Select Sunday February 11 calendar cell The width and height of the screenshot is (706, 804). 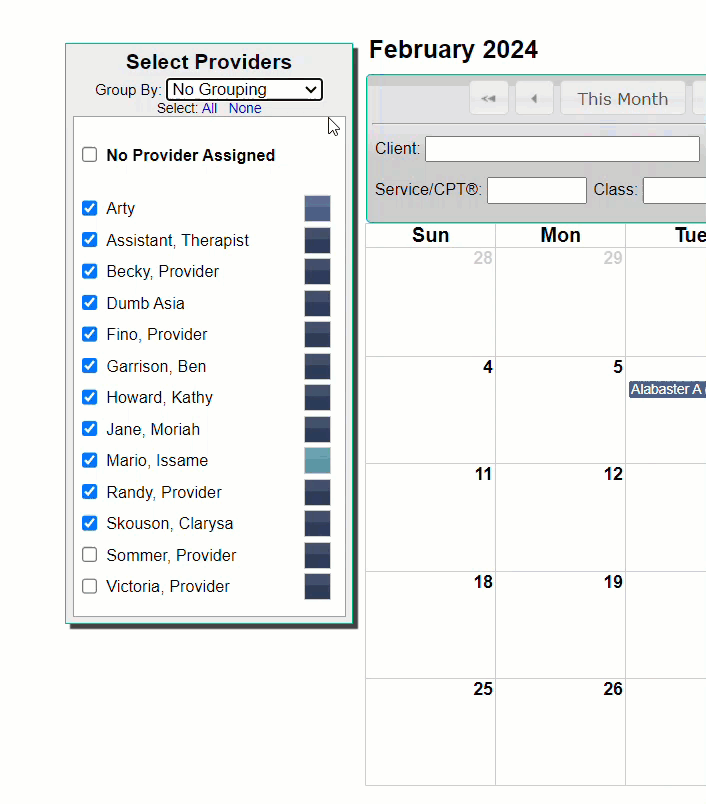(431, 517)
